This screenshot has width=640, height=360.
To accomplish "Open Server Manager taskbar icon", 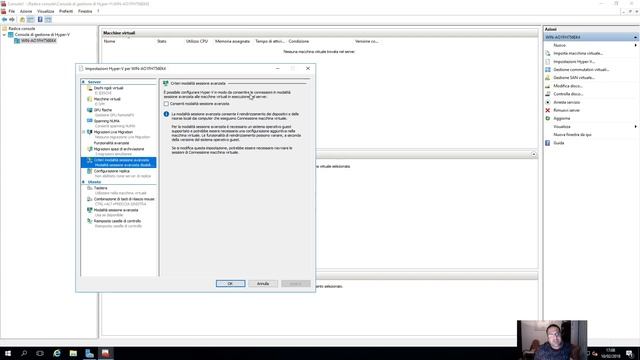I will click(89, 353).
